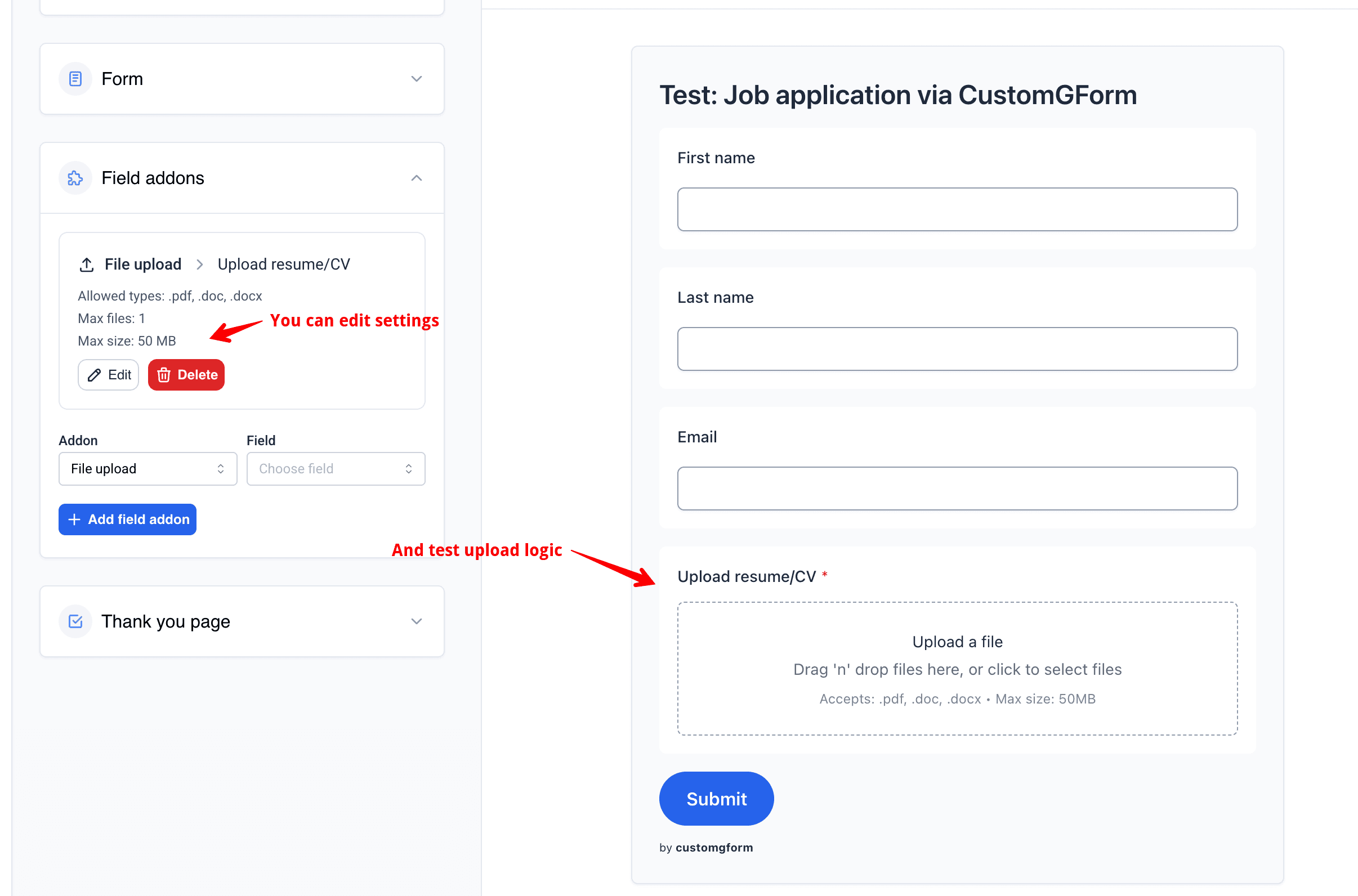Click the Submit button
Image resolution: width=1358 pixels, height=896 pixels.
pyautogui.click(x=716, y=798)
